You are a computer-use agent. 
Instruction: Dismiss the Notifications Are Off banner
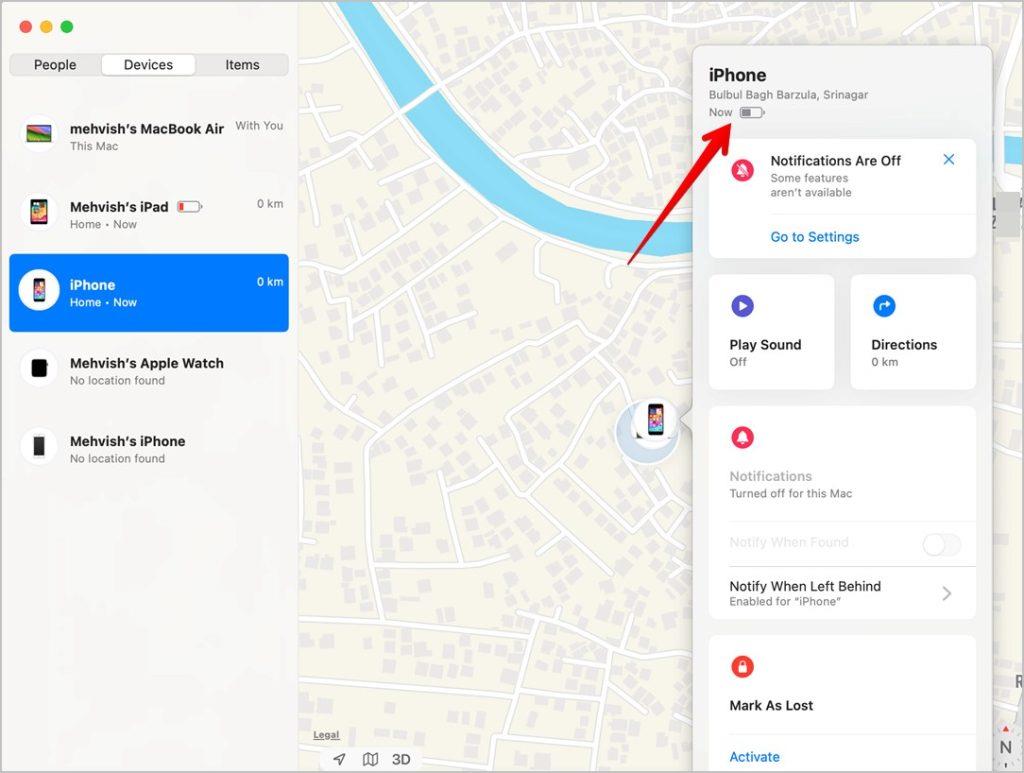tap(949, 159)
